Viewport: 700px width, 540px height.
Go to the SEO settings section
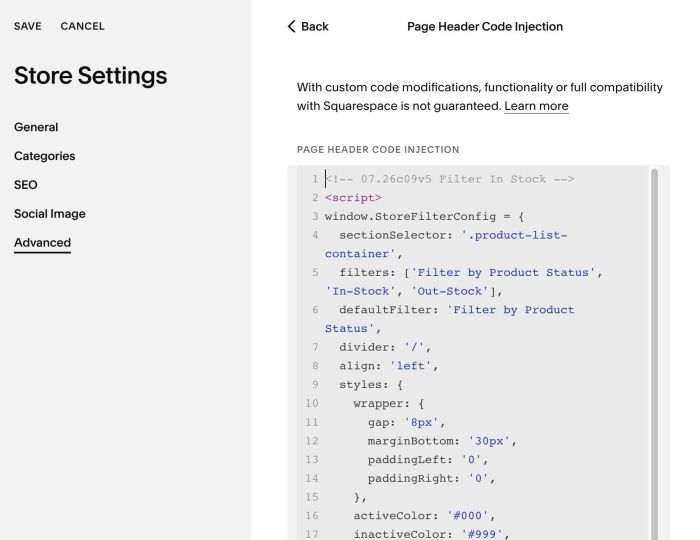pos(26,185)
